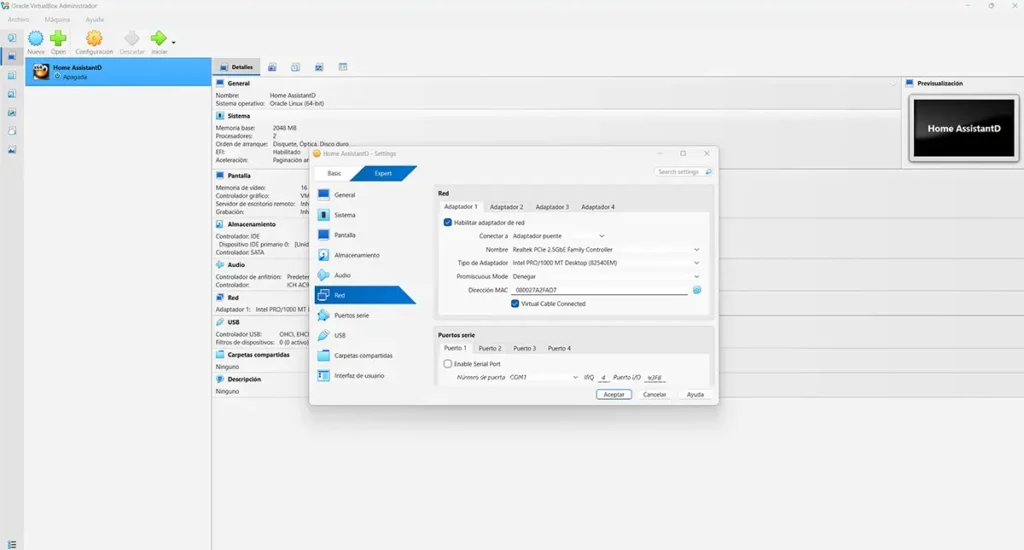The image size is (1024, 550).
Task: Select USB category in Settings dialog
Action: point(364,336)
